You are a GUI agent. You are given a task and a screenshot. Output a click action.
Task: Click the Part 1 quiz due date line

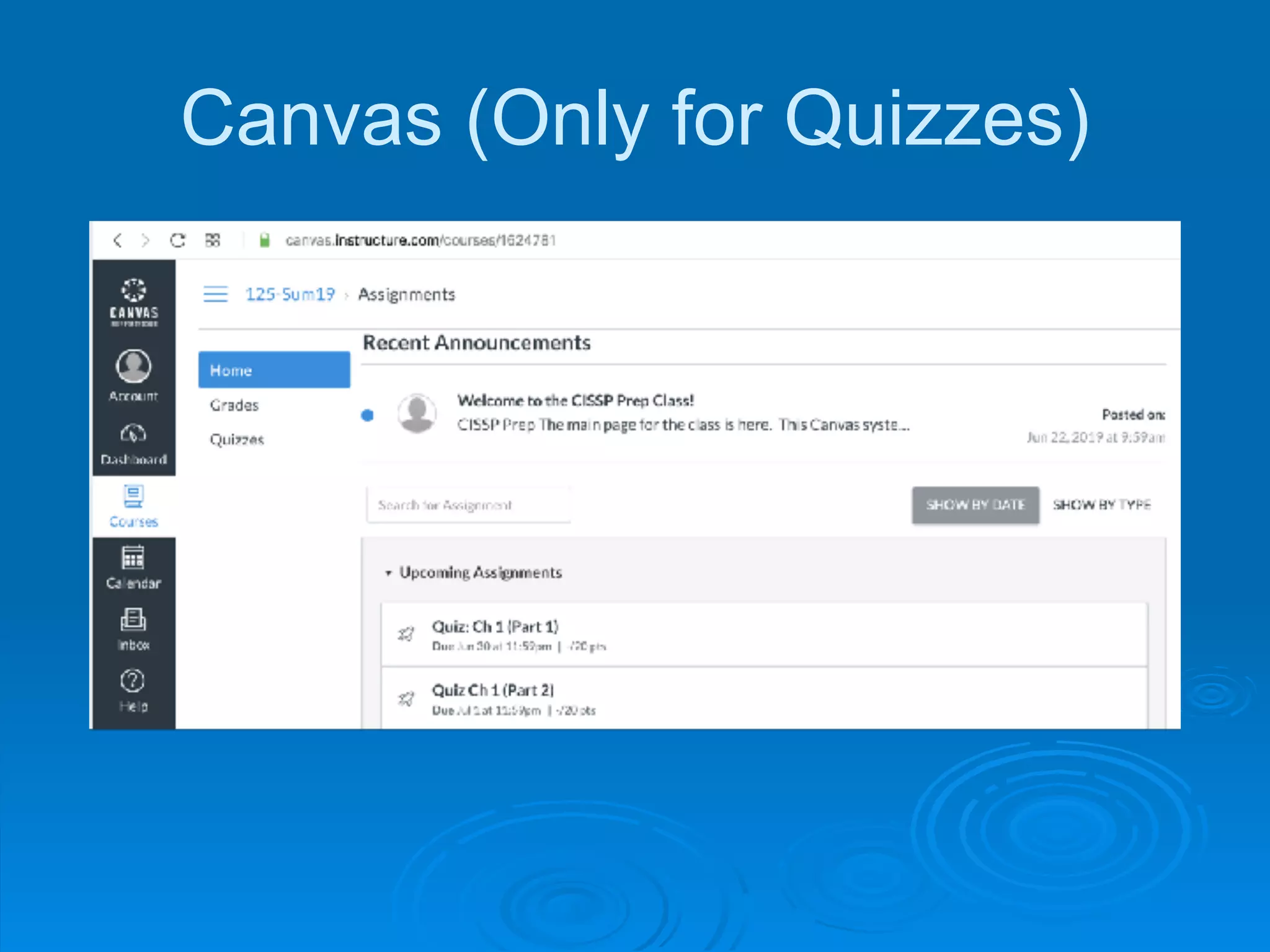click(518, 647)
